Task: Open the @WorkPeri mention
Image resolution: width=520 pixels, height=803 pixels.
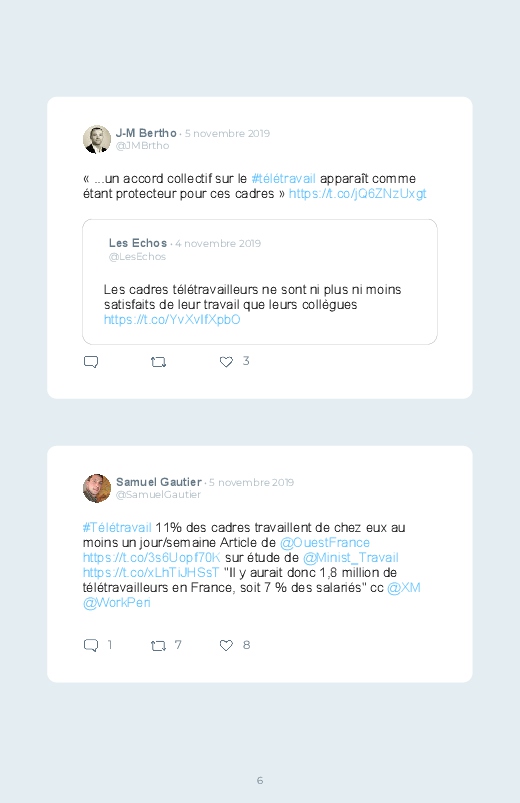Action: pos(117,602)
